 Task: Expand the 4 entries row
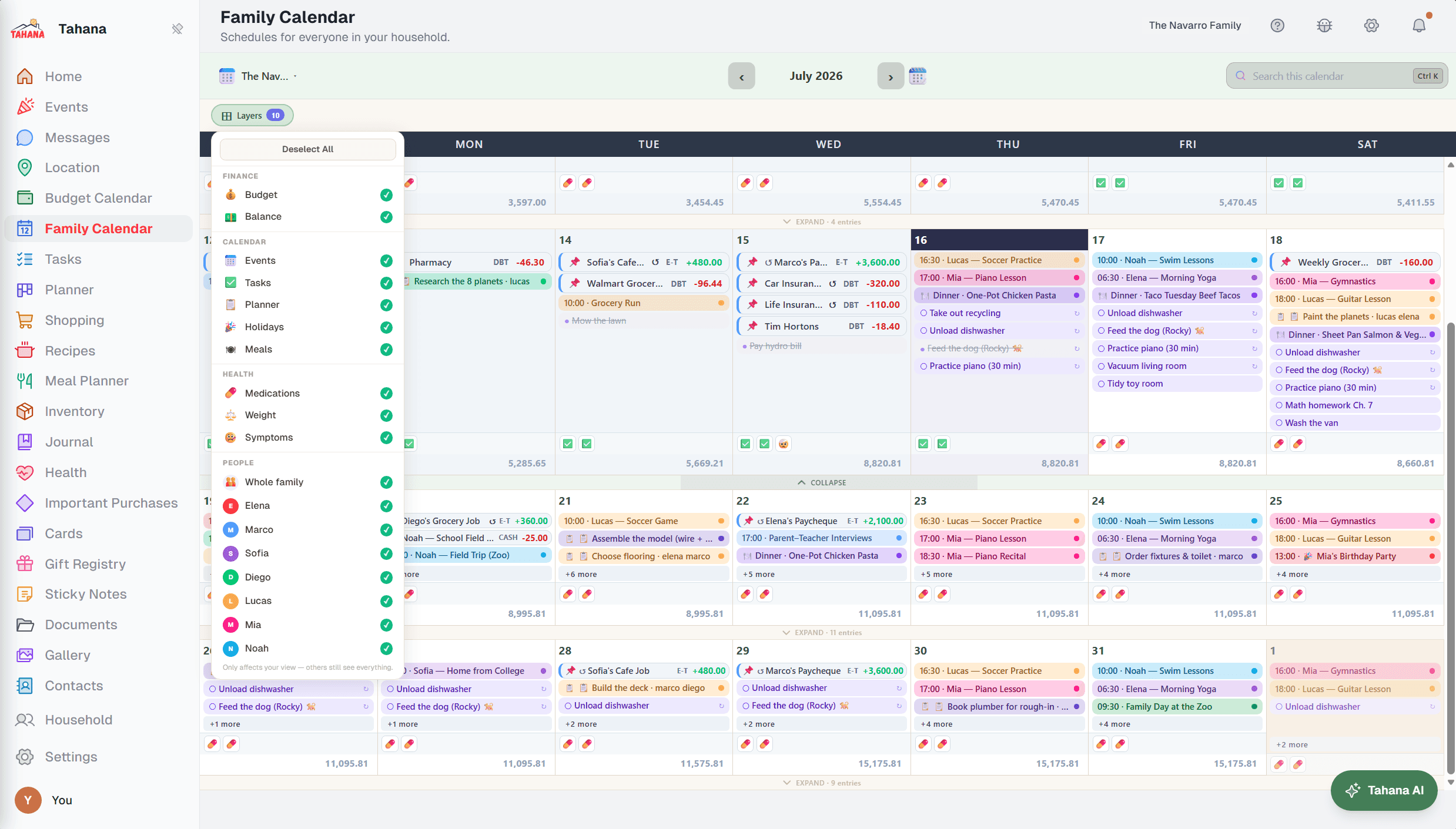(822, 221)
